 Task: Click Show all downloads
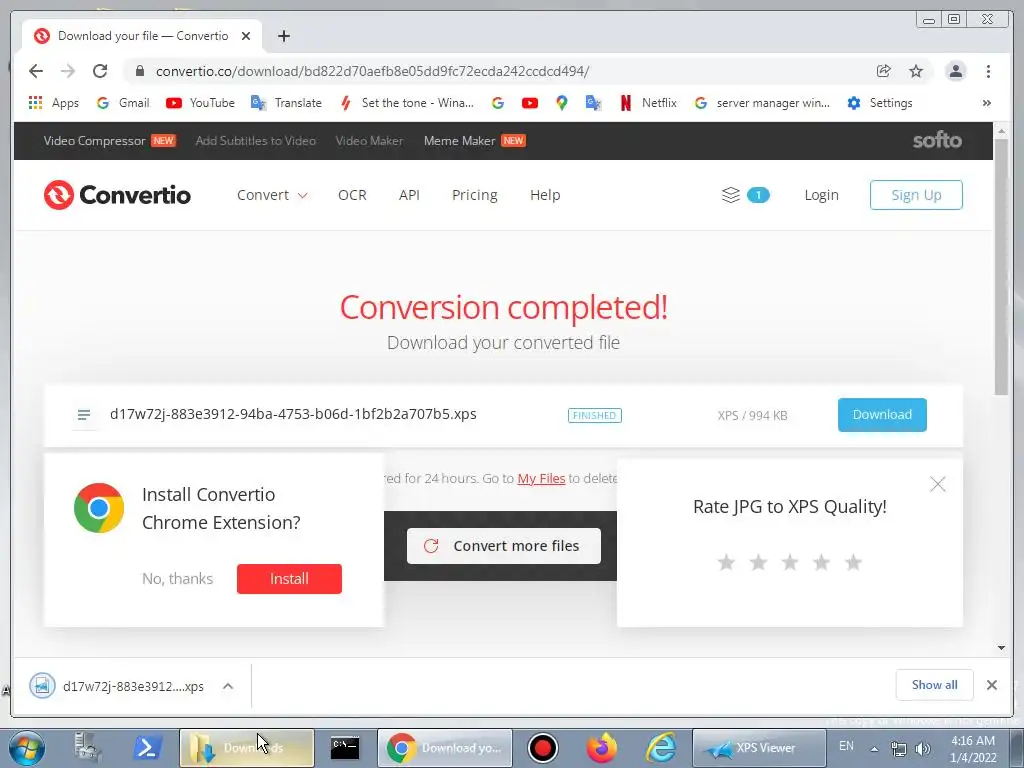pos(935,684)
